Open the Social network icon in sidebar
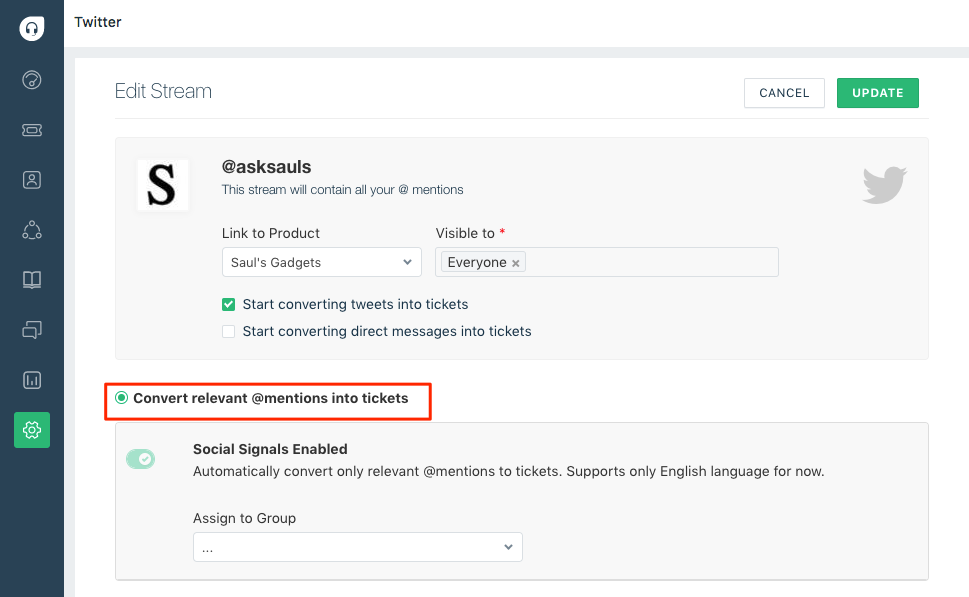969x597 pixels. pos(32,230)
